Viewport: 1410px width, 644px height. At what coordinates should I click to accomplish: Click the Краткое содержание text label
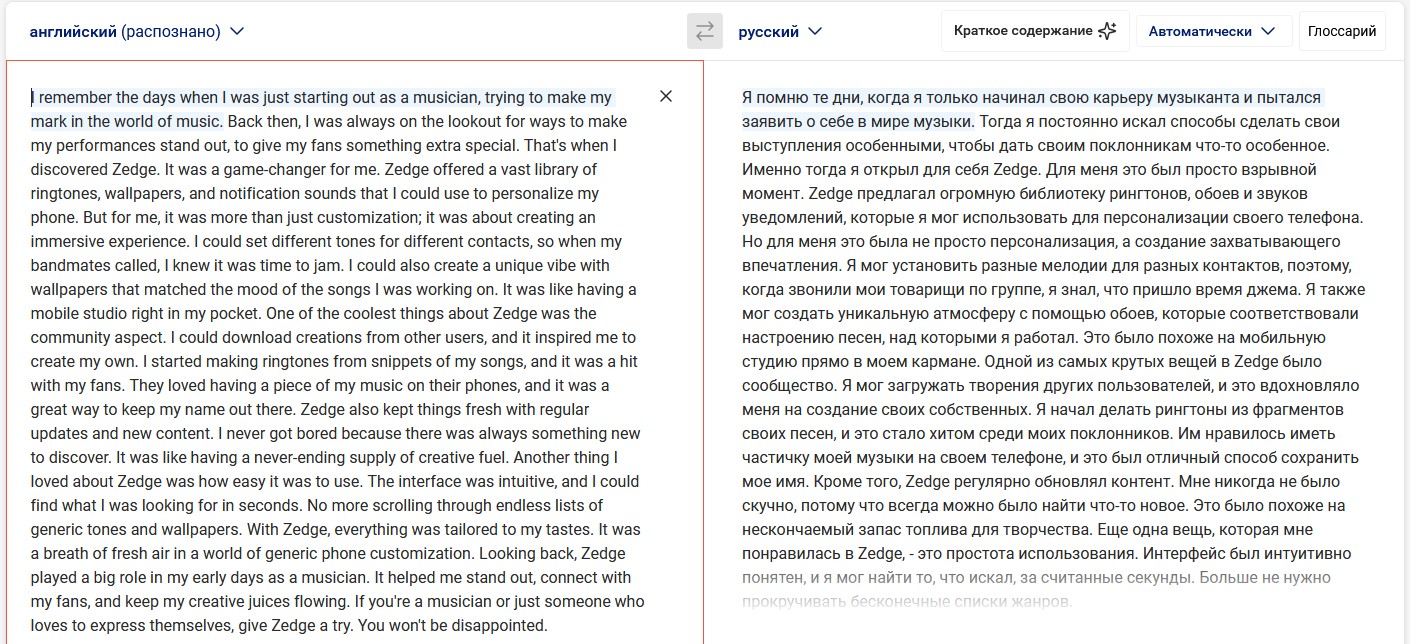click(1023, 31)
